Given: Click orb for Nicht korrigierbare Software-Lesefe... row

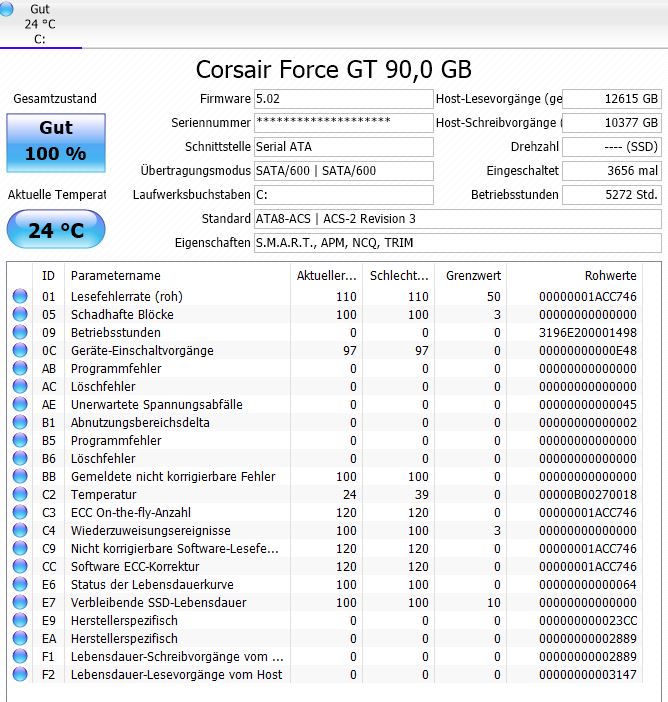Looking at the screenshot, I should point(20,548).
